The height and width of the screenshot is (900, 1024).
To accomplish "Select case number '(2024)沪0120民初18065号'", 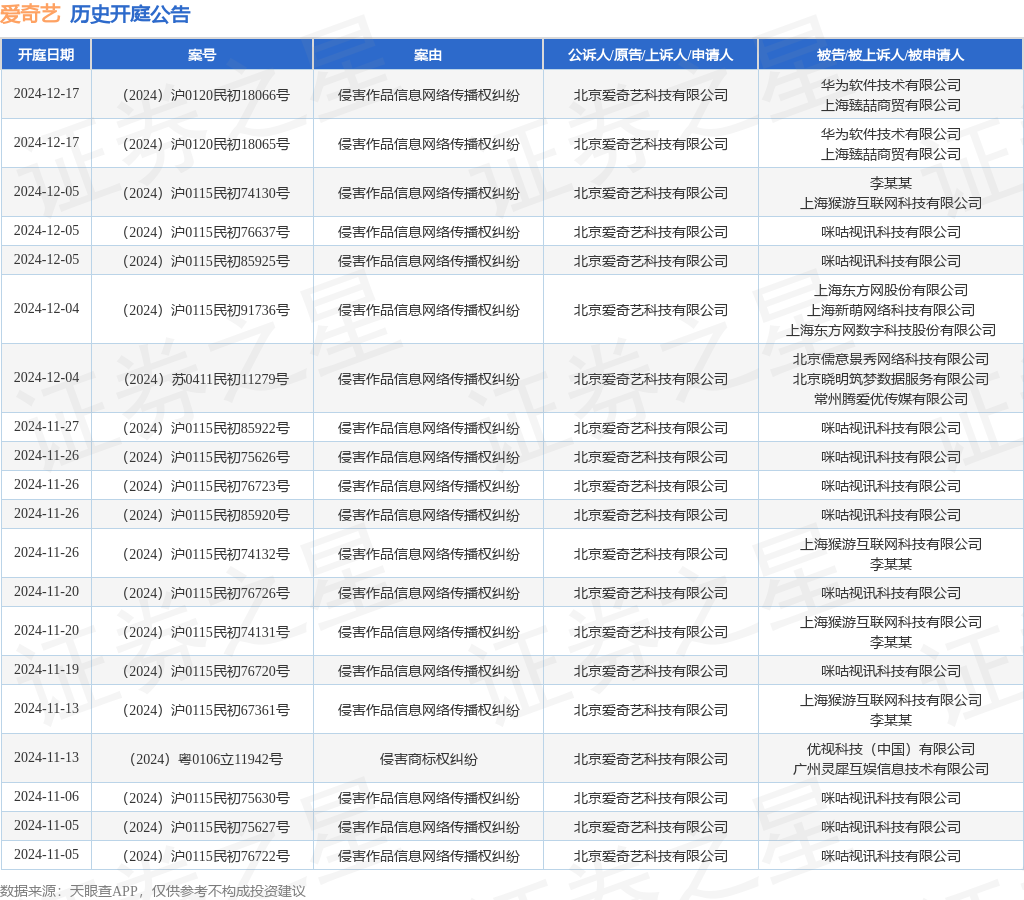I will coord(206,144).
